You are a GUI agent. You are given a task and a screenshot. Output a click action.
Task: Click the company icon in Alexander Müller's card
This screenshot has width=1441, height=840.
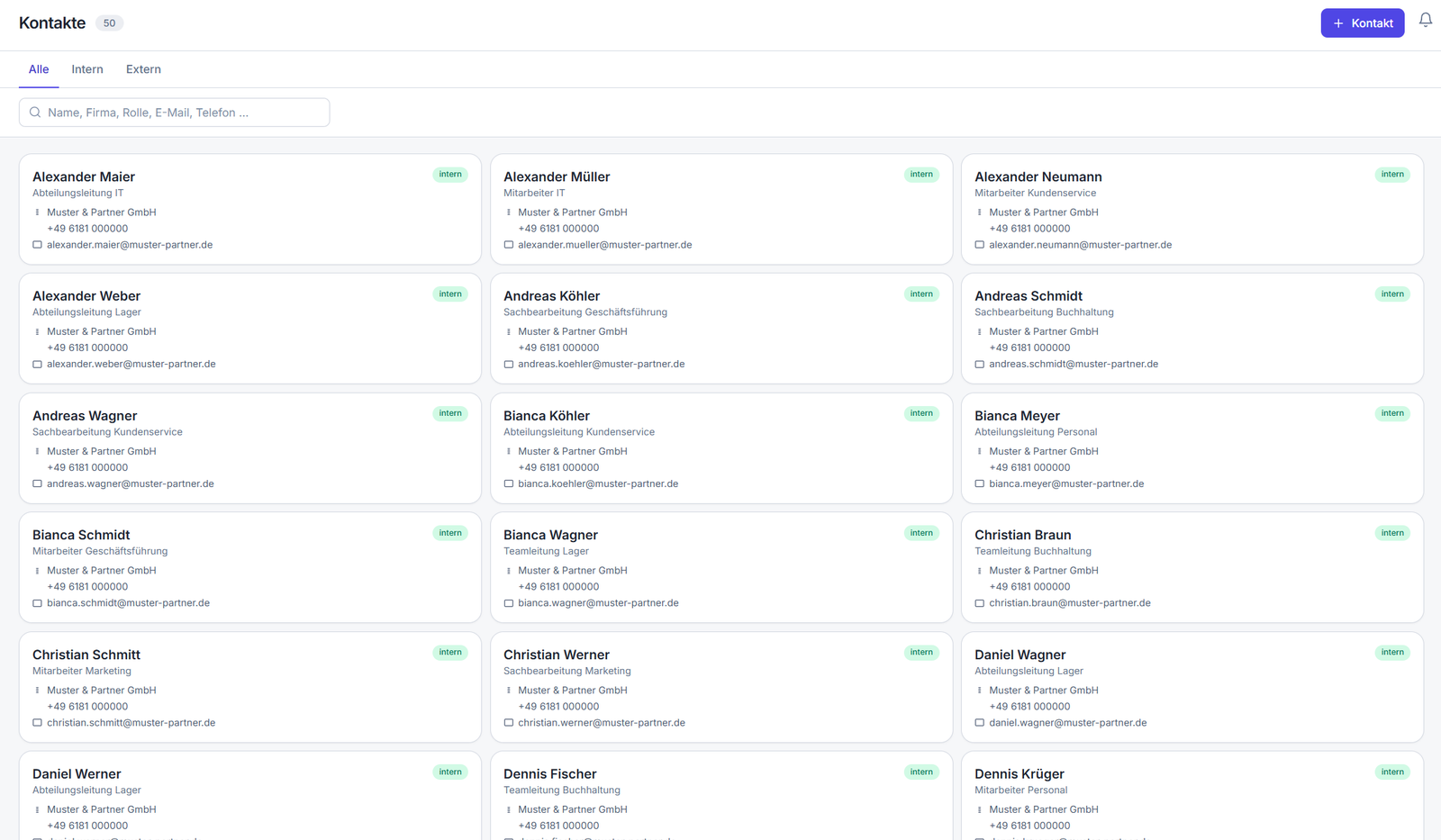[x=509, y=212]
